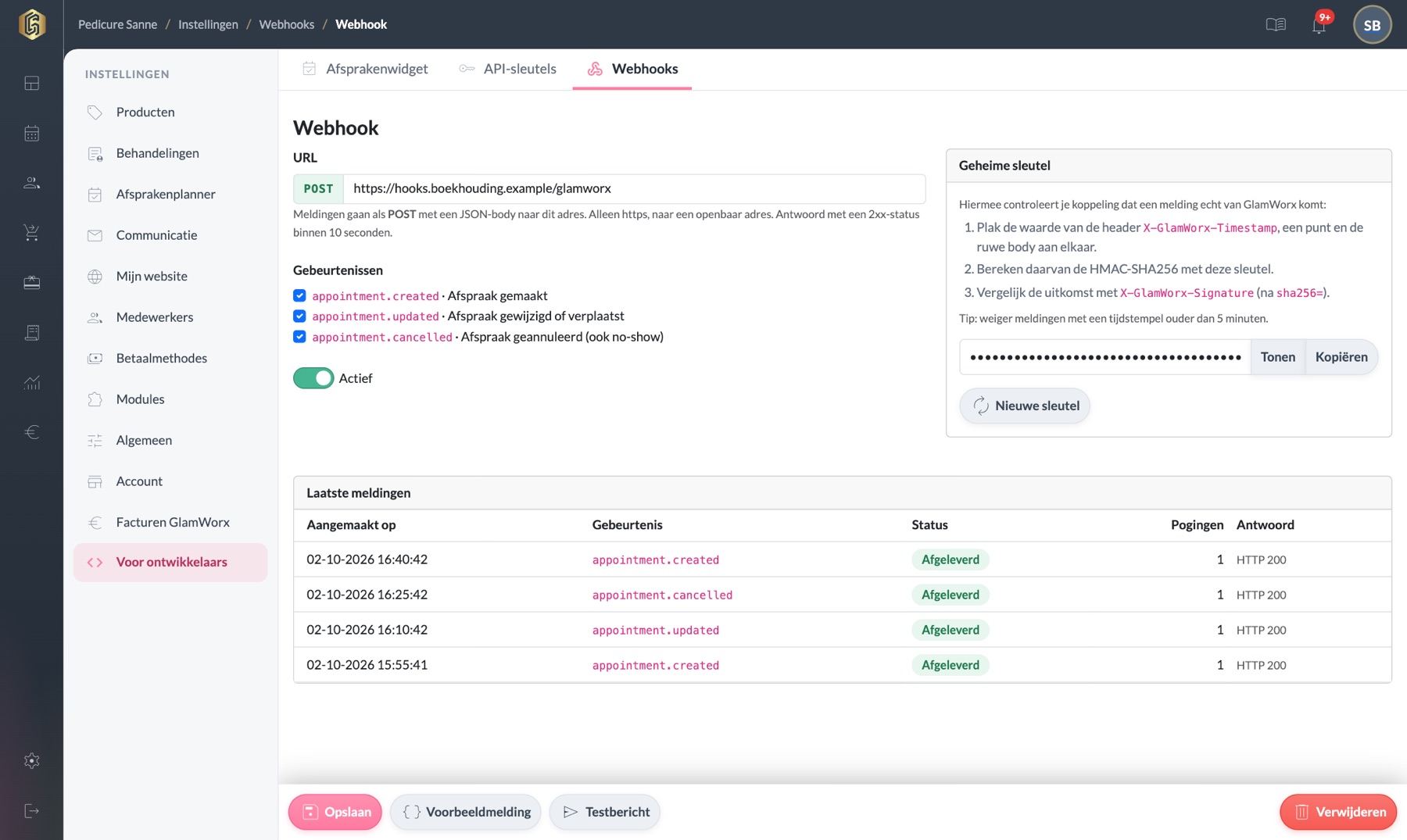Uncheck appointment.created event checkbox
1407x840 pixels.
point(299,295)
